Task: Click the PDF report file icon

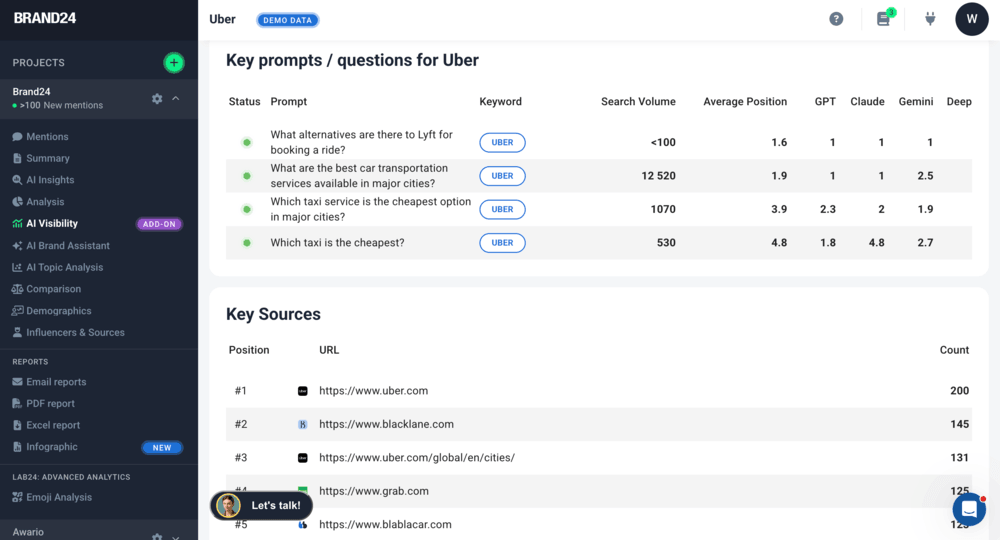Action: tap(17, 404)
